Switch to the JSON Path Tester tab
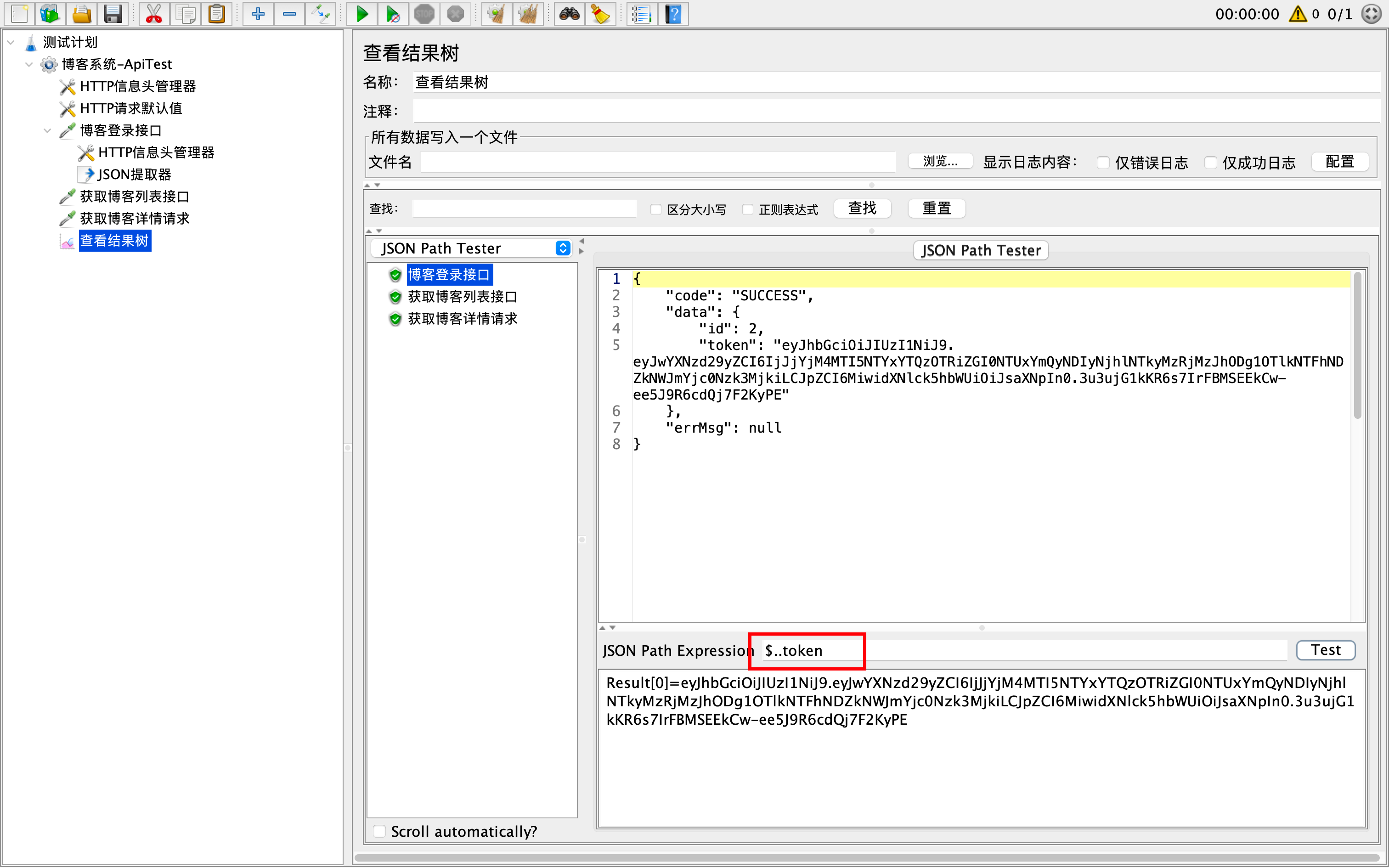Screen dimensions: 1389x868 coord(981,250)
